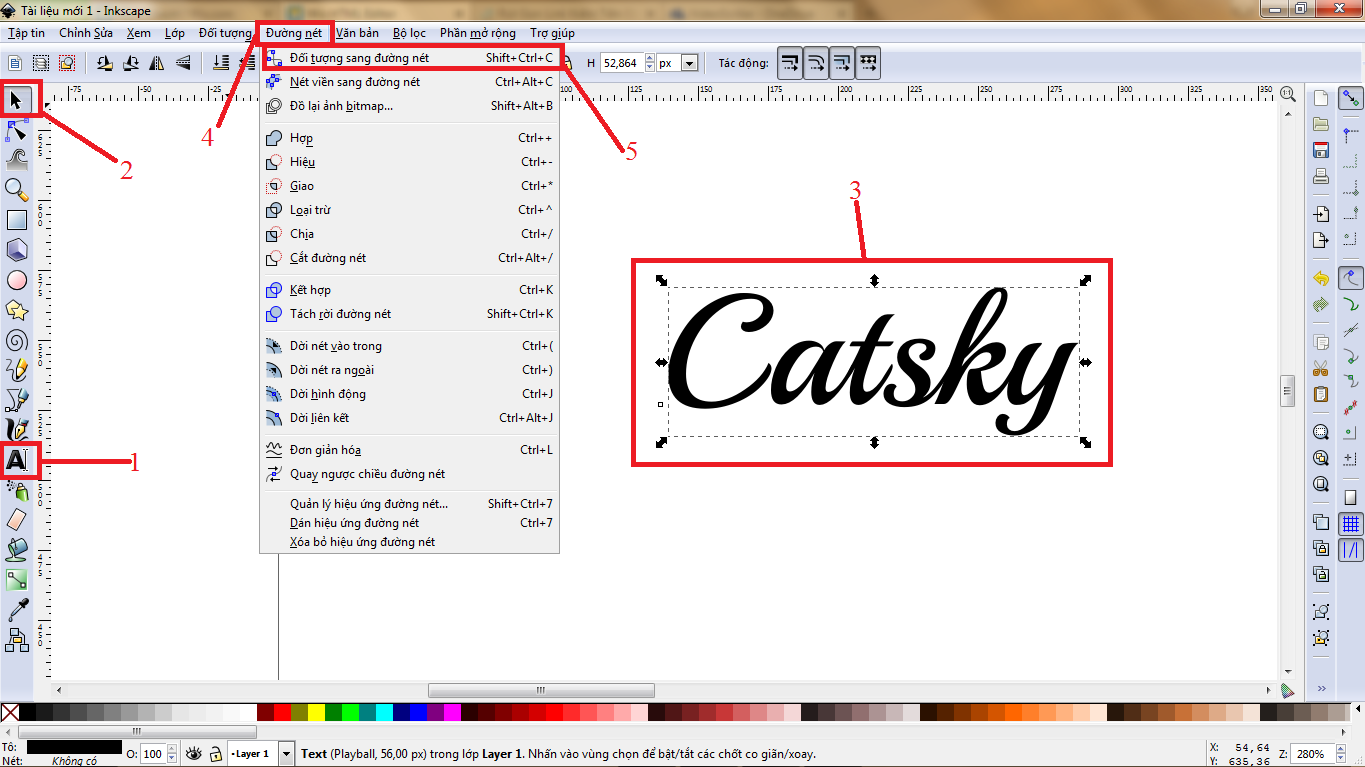Click the black fill Tô indicator
The image size is (1365, 767).
click(75, 747)
